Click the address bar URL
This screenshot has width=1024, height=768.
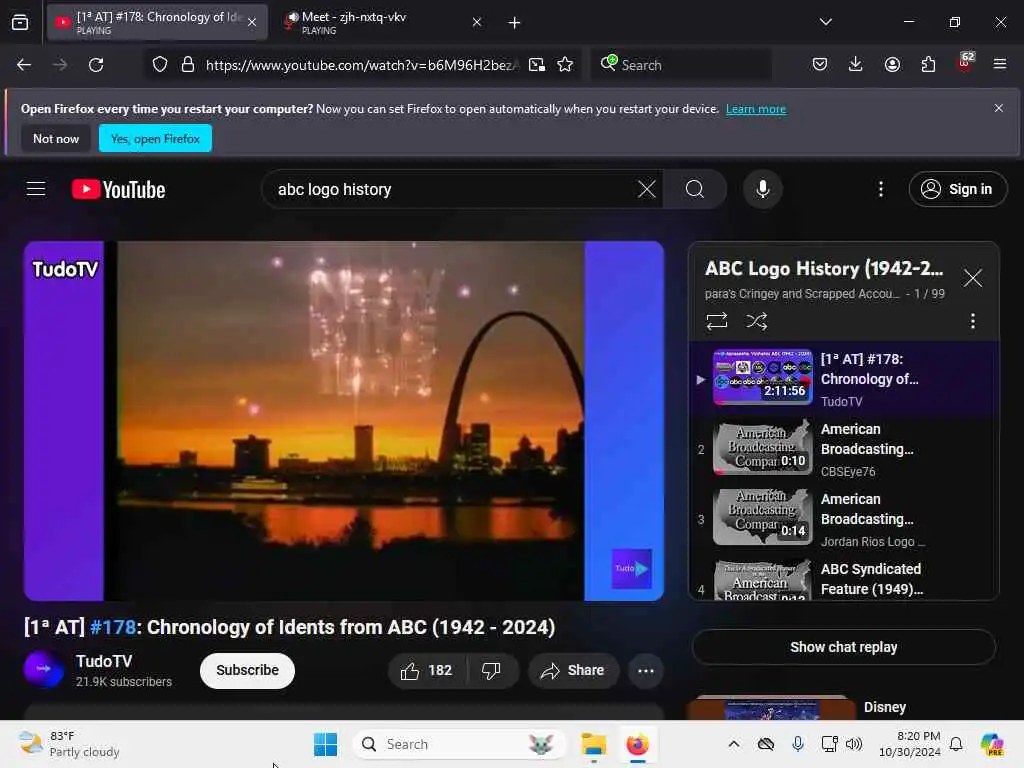point(360,65)
